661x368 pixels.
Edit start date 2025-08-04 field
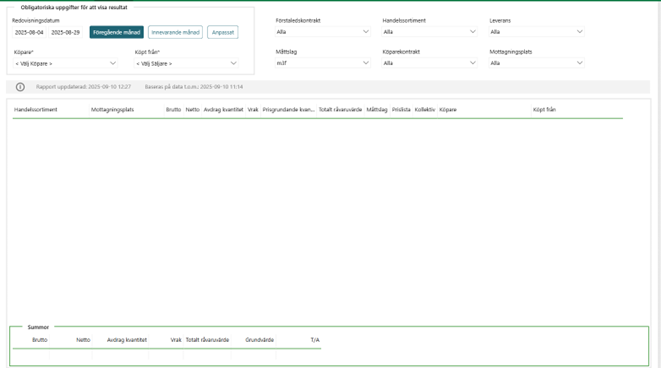[29, 32]
